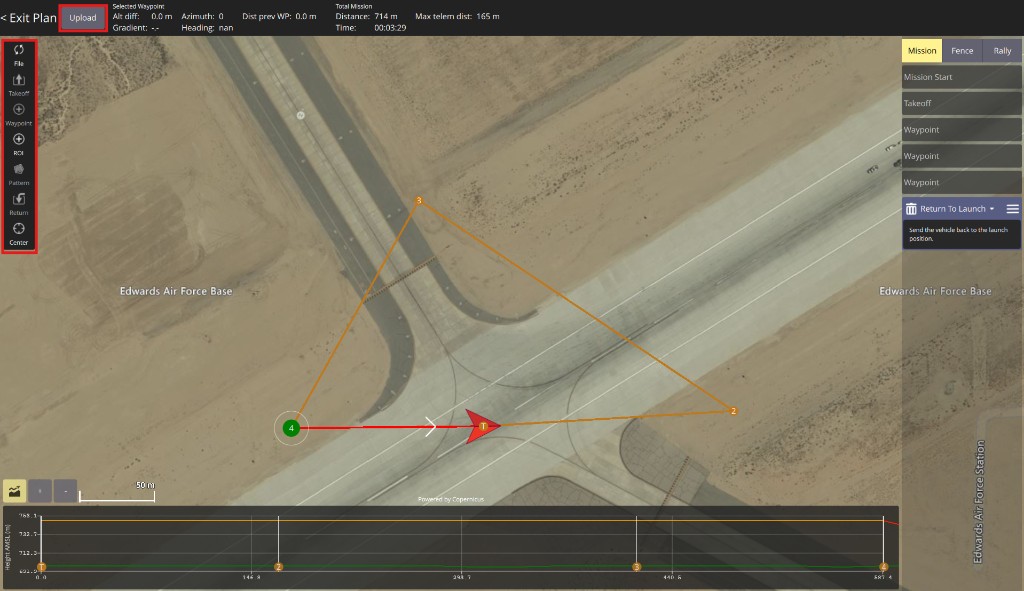Select the Takeoff tool in the left toolbar
The image size is (1024, 591).
click(18, 85)
